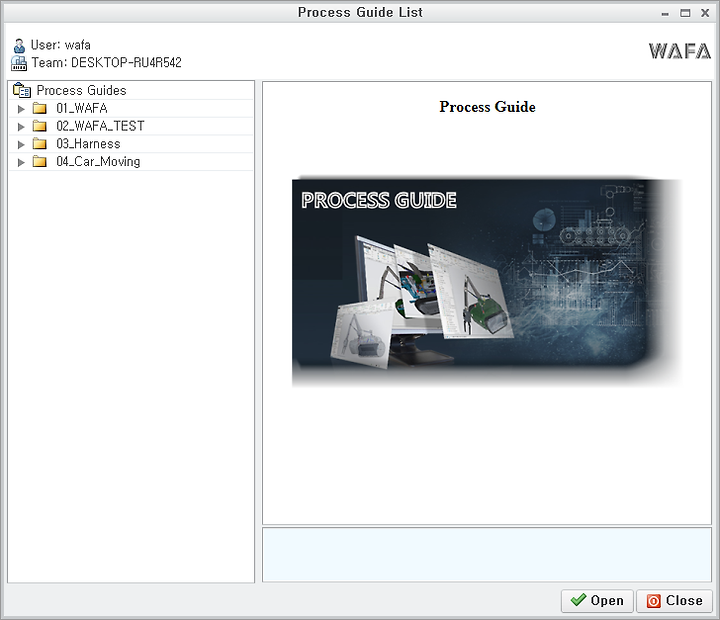Select the 01_WAFA tree row label

[82, 108]
